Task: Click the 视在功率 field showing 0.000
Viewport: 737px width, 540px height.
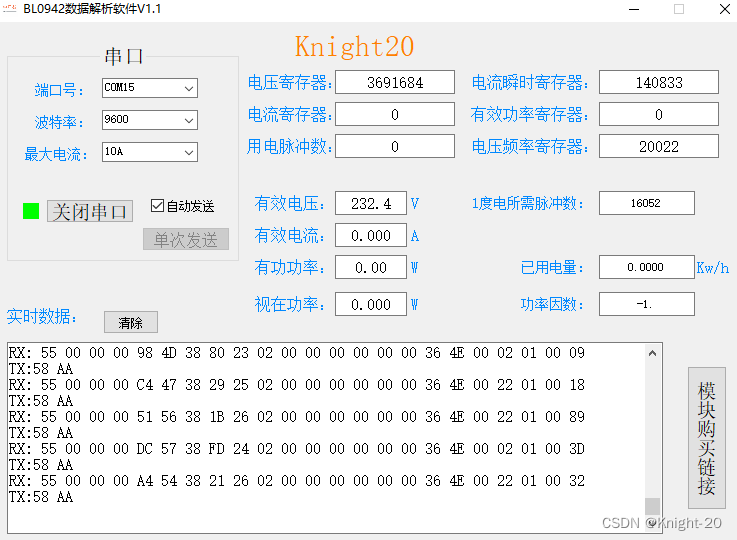Action: point(371,304)
